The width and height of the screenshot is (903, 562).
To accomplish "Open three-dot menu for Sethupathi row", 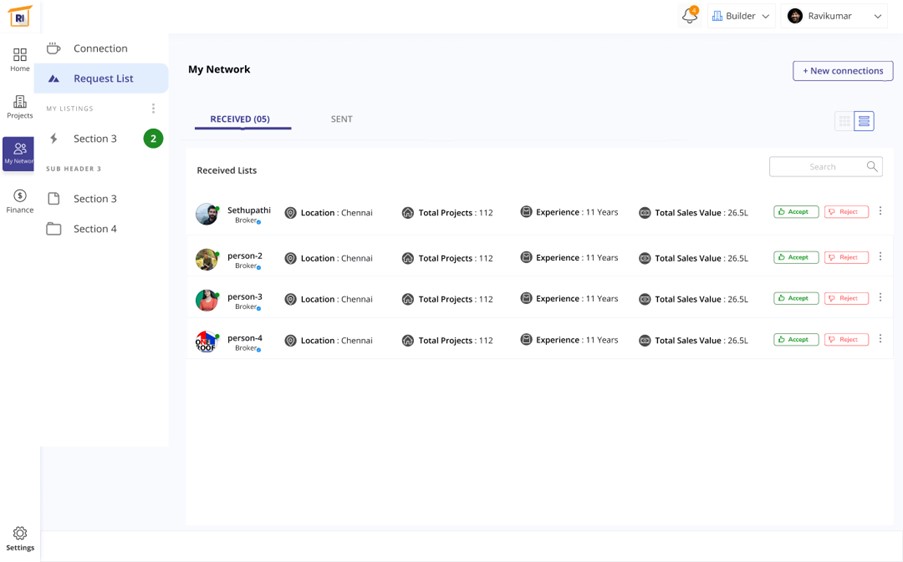I will click(x=880, y=212).
